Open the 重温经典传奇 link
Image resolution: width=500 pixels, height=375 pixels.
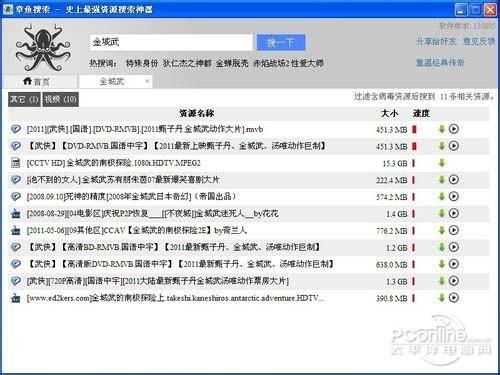[440, 63]
